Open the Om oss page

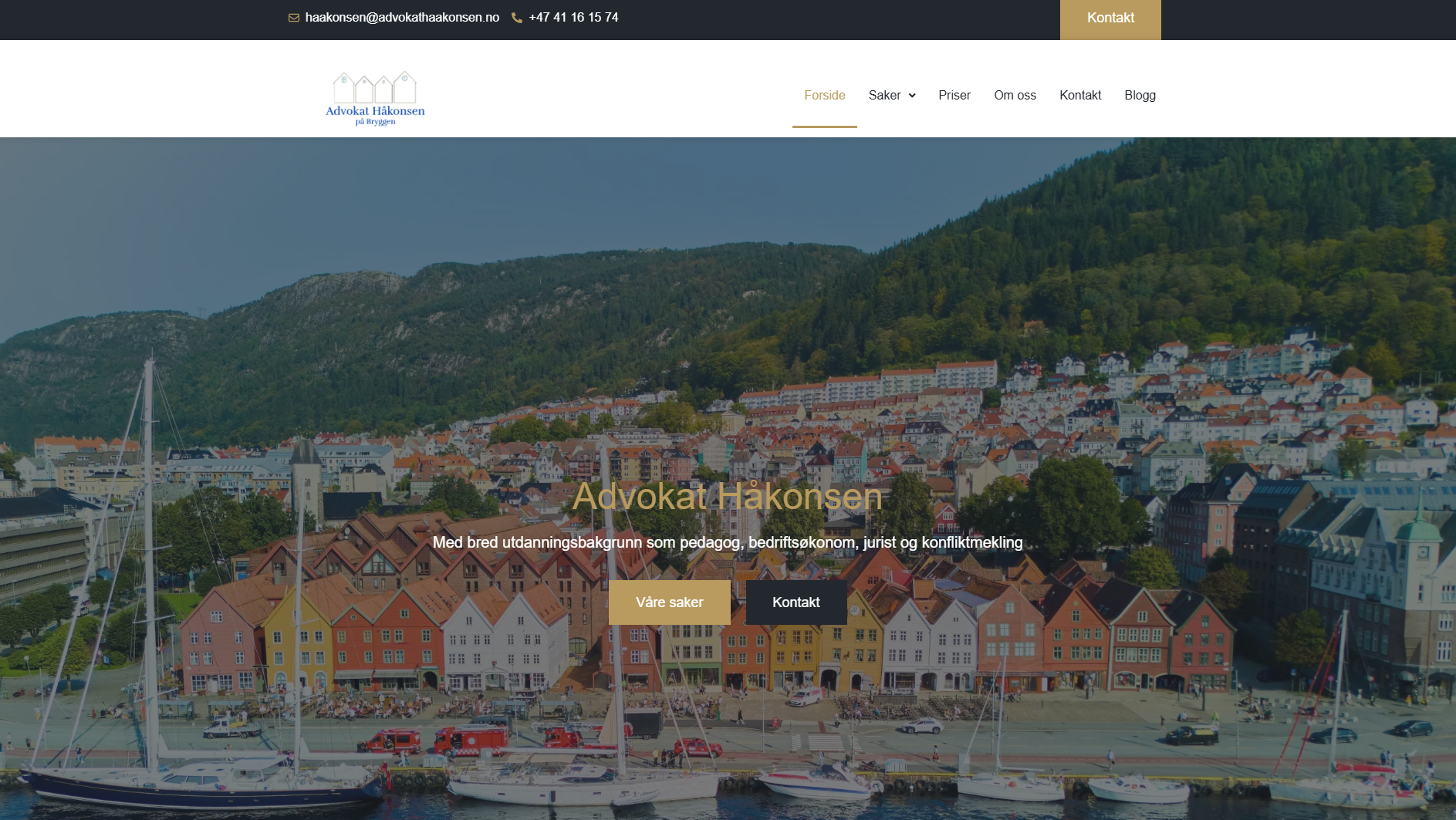[x=1015, y=95]
